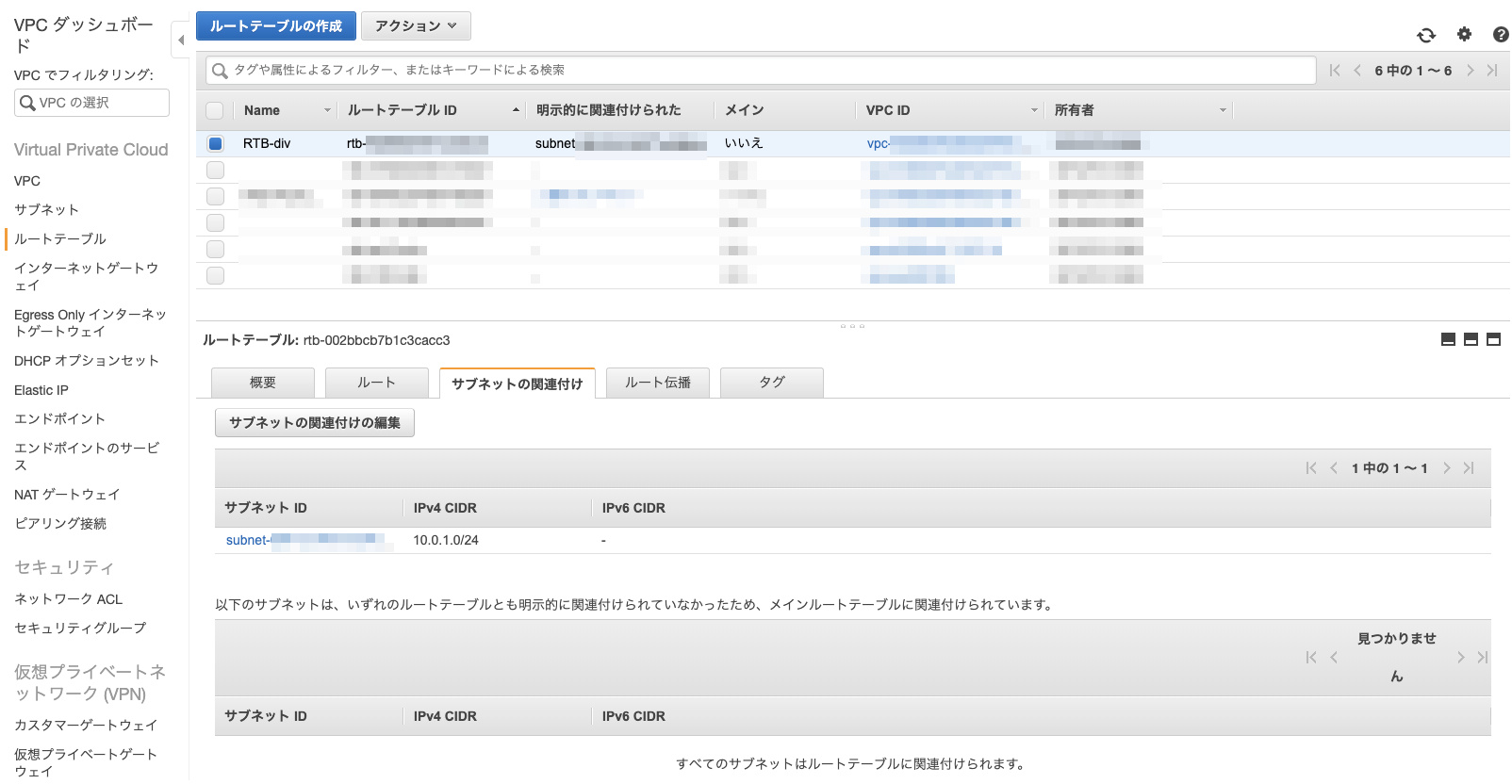
Task: Switch to the 概要 tab
Action: (263, 383)
